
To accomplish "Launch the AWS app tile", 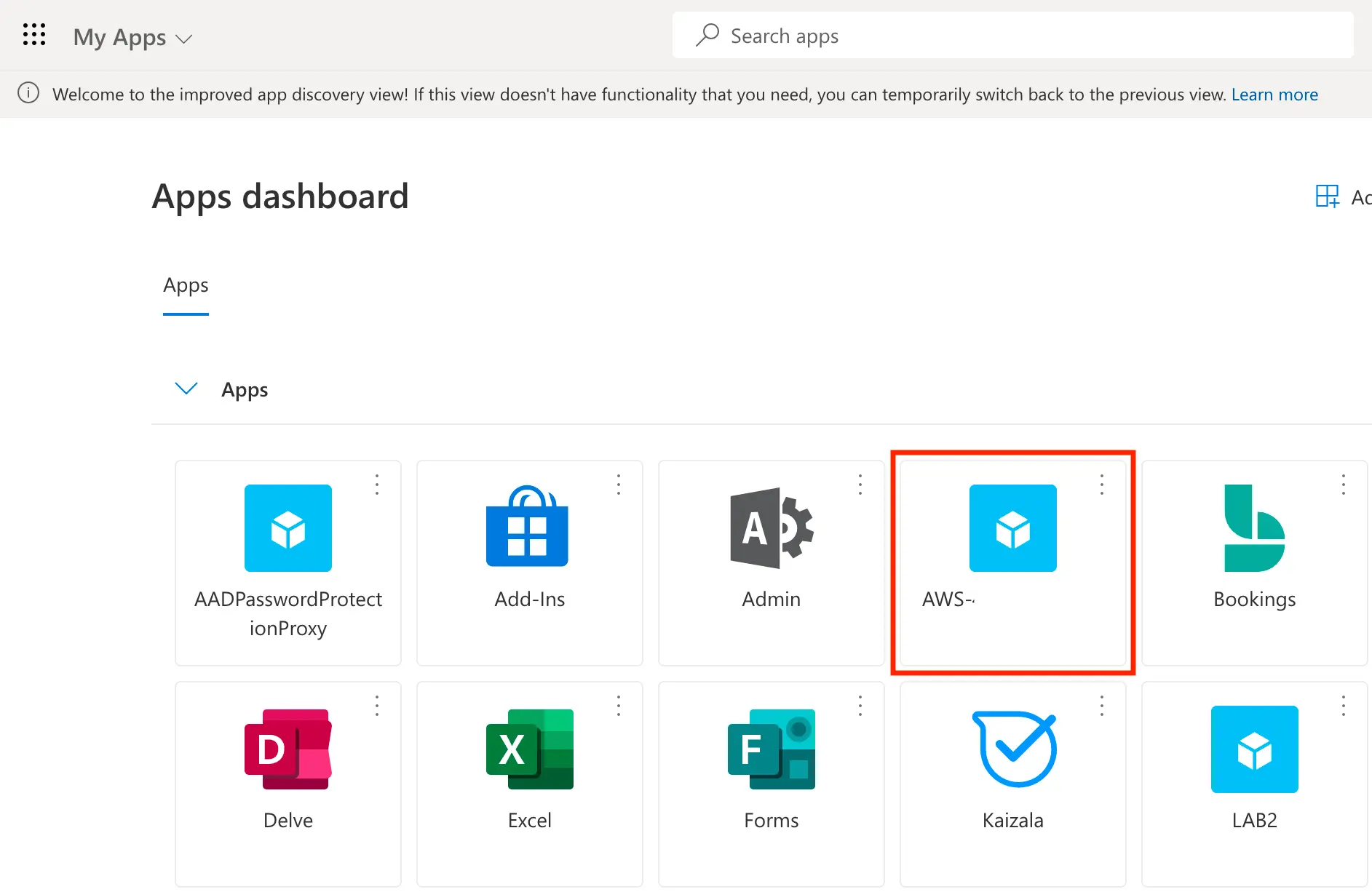I will 1012,529.
